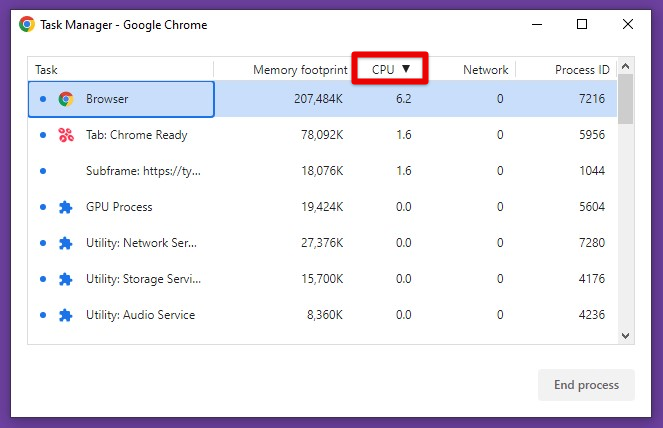Click the Chrome Ready tab favicon
This screenshot has width=663, height=428.
pyautogui.click(x=66, y=135)
